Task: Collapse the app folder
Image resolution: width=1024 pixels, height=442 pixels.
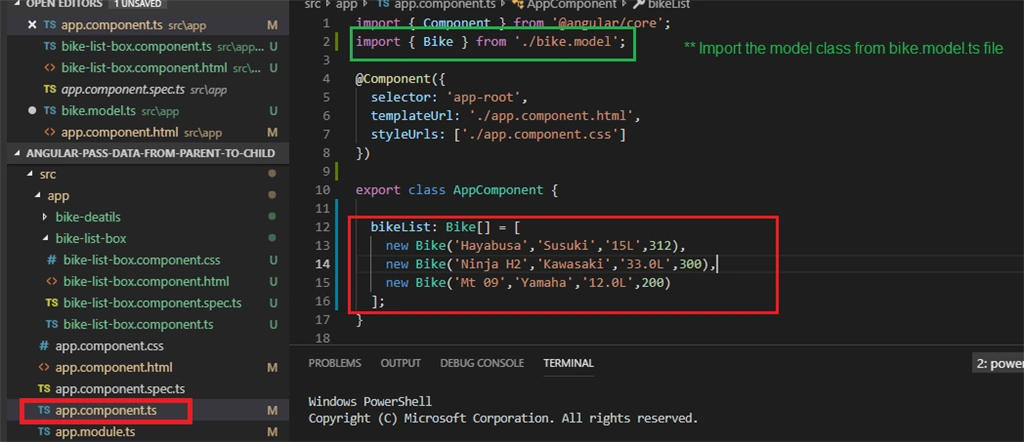Action: pos(58,196)
